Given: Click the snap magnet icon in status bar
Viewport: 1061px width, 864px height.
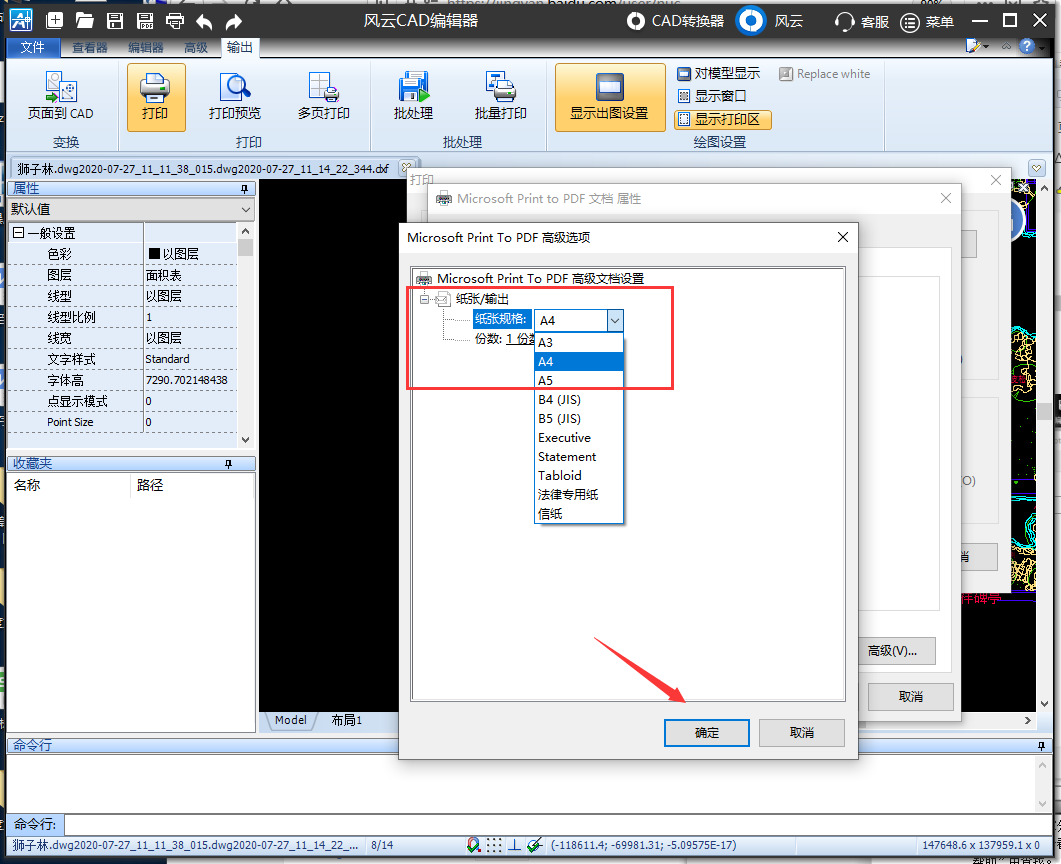Looking at the screenshot, I should pos(474,845).
